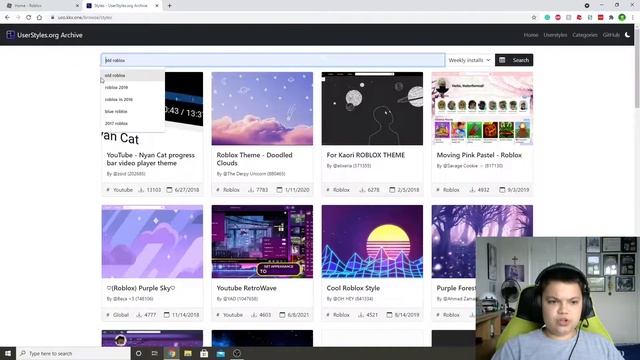Open the Userstyles navigation link
Image resolution: width=640 pixels, height=360 pixels.
[555, 35]
